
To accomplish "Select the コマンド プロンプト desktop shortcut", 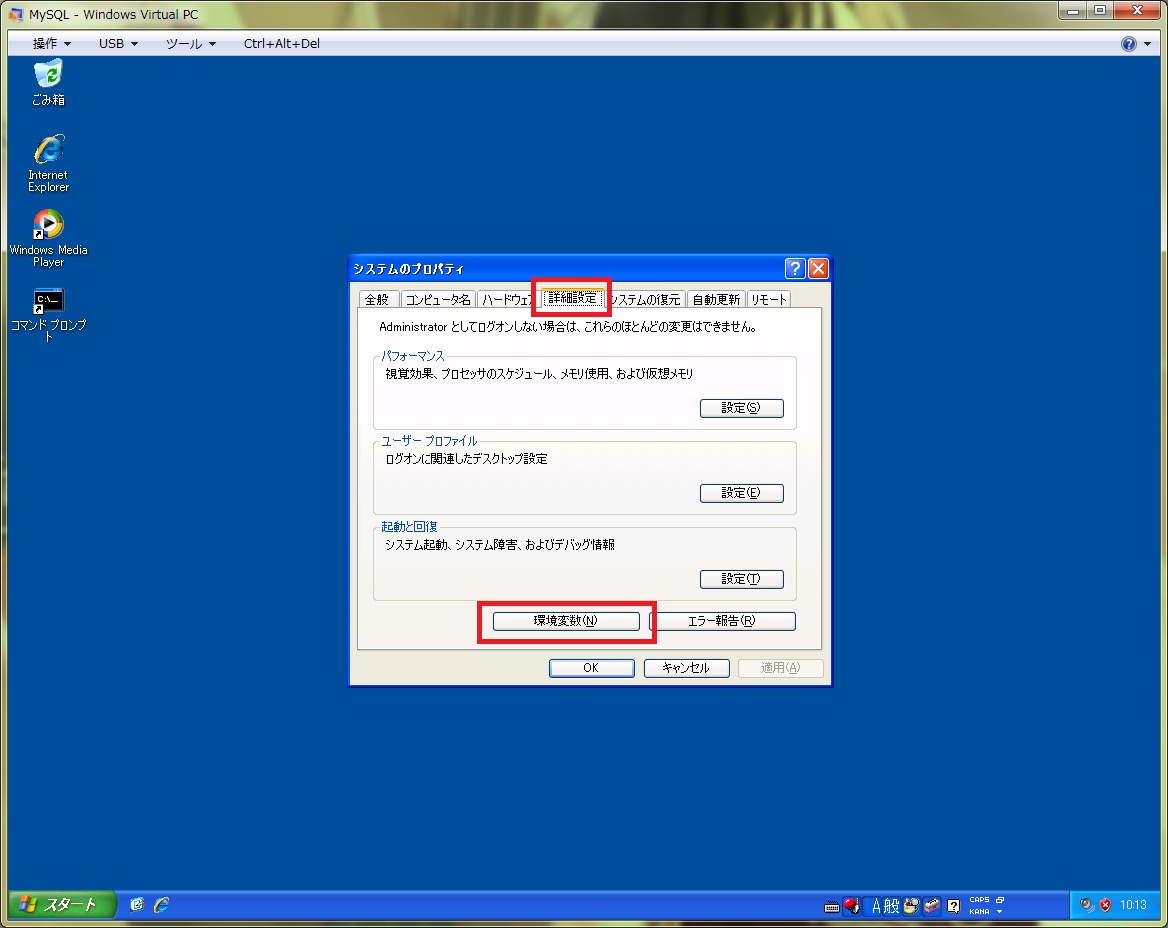I will coord(48,314).
